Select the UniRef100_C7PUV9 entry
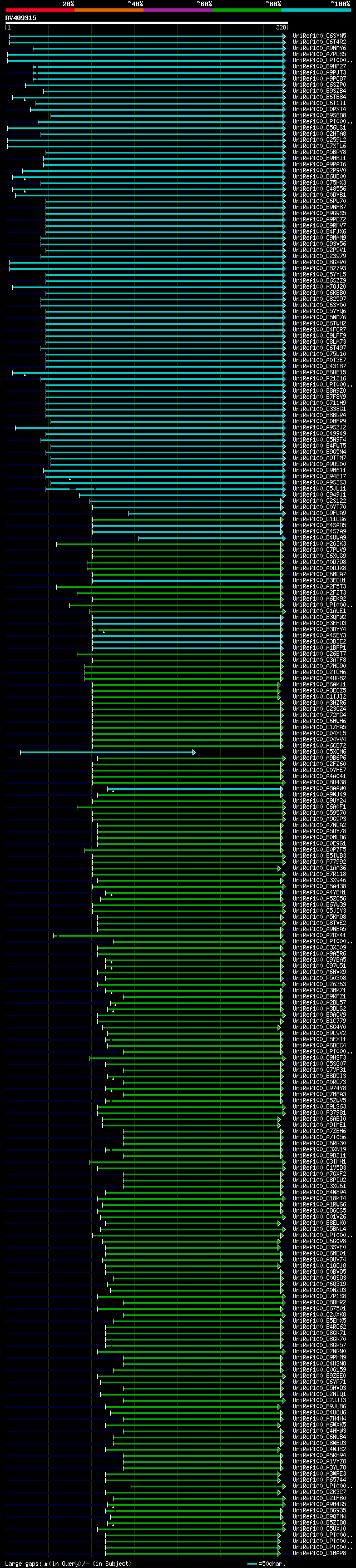This screenshot has height=1568, width=356. [319, 550]
